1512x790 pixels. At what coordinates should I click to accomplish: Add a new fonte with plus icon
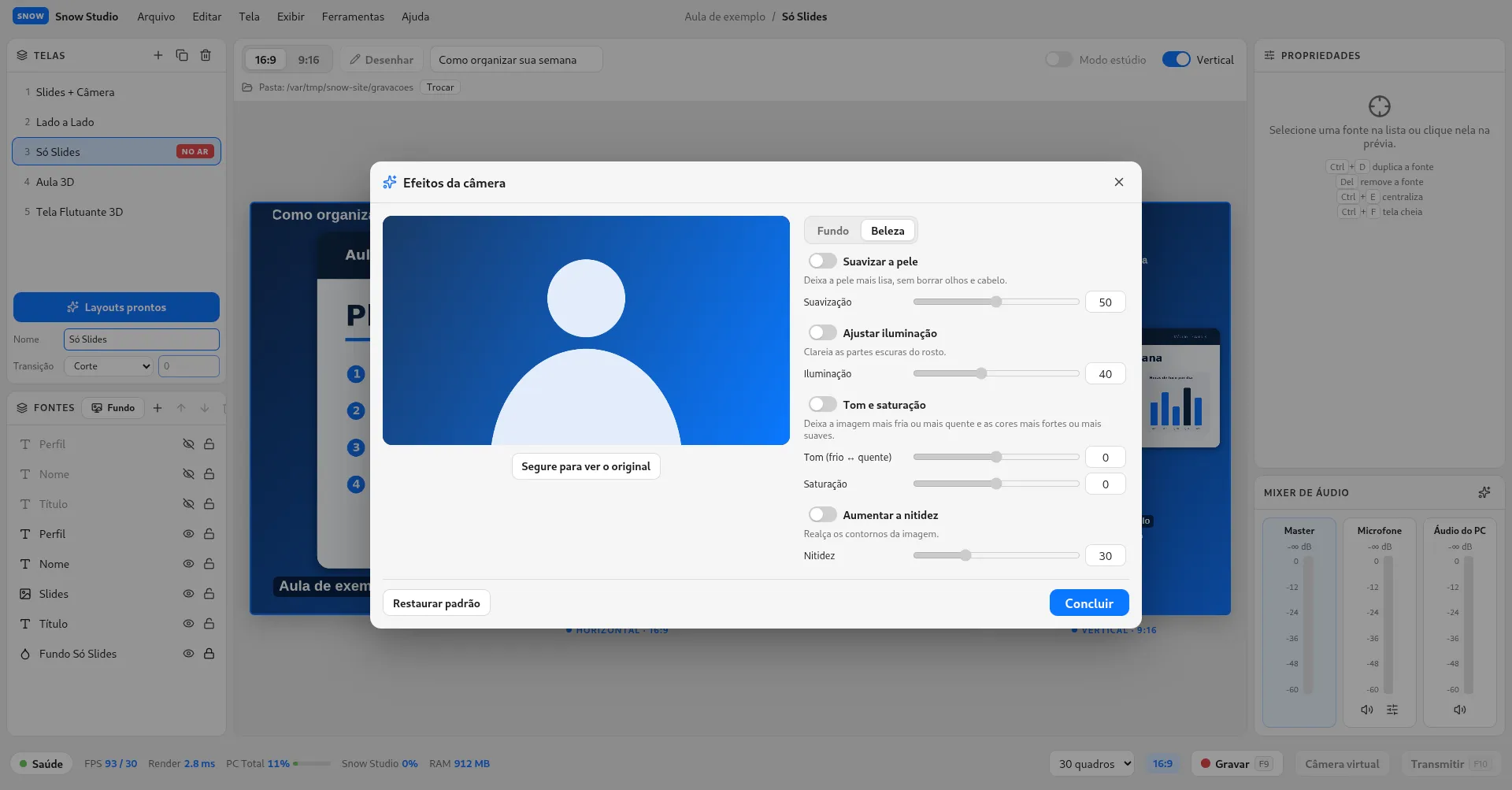tap(157, 408)
